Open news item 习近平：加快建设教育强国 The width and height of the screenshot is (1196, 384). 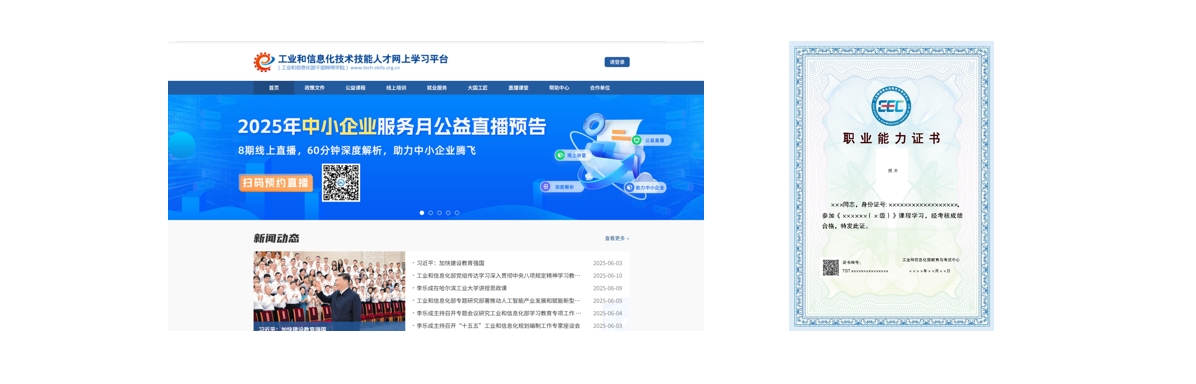click(x=452, y=263)
